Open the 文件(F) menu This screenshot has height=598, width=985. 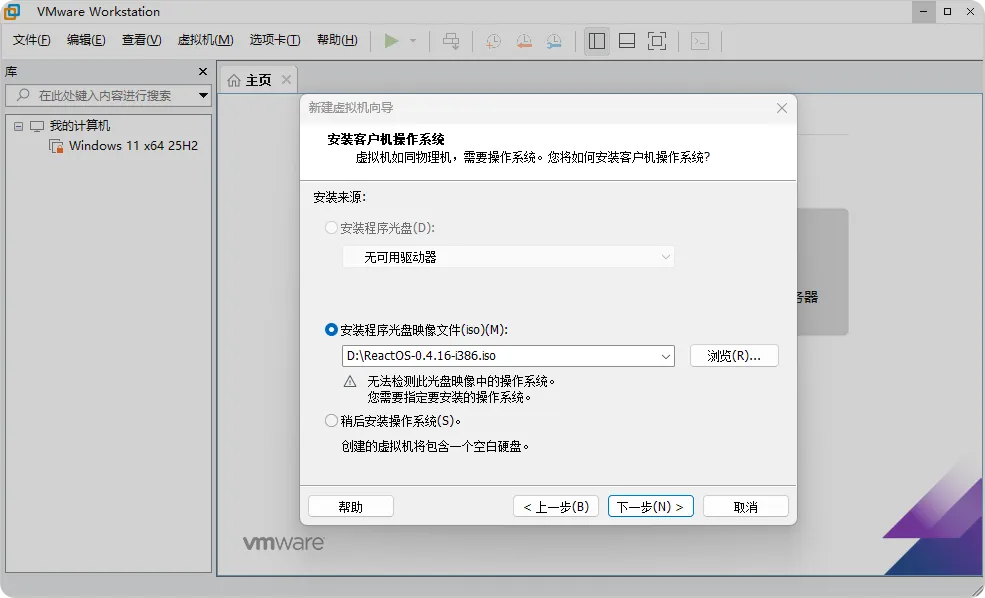click(31, 40)
